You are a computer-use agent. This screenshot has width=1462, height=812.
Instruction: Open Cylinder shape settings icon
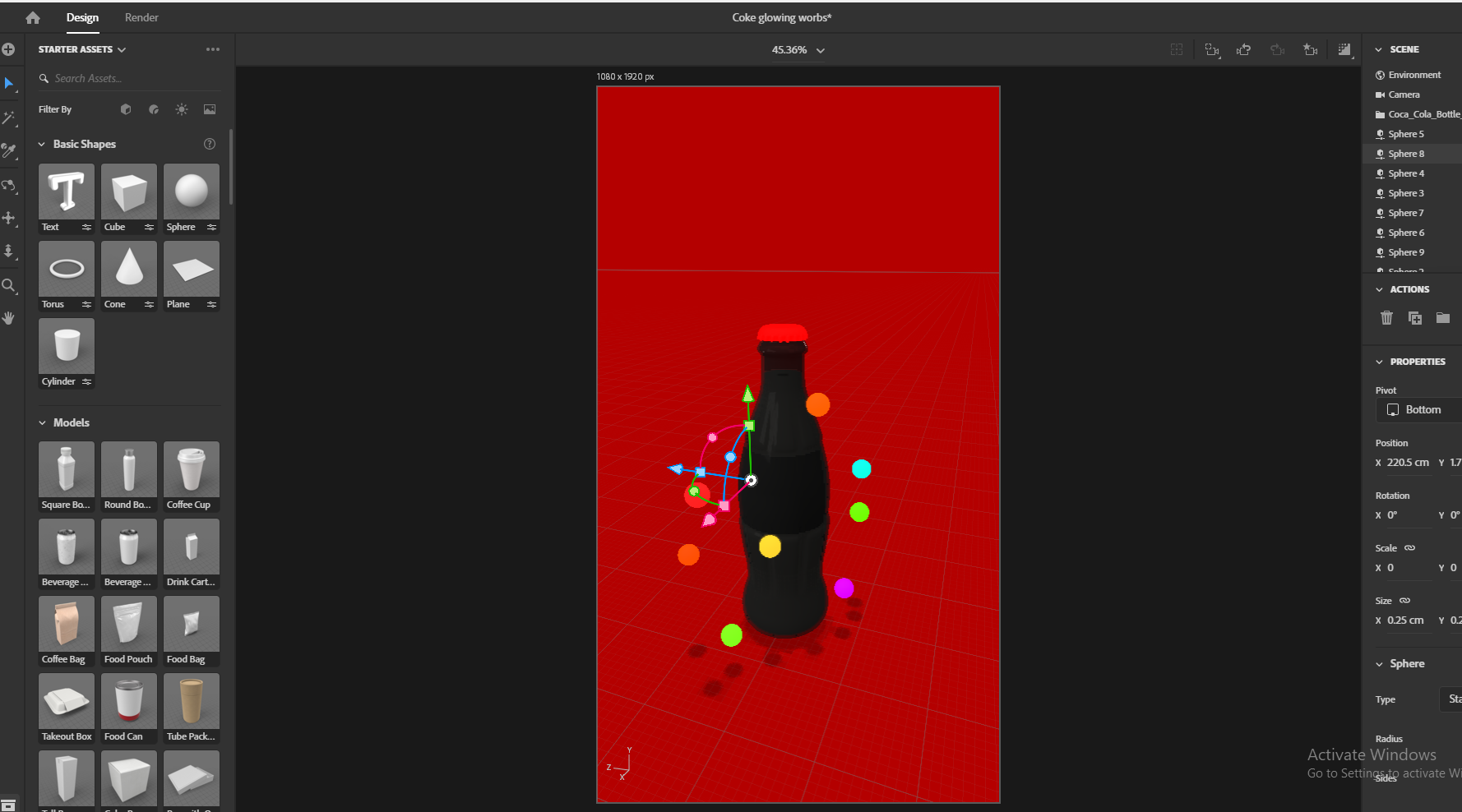coord(86,381)
